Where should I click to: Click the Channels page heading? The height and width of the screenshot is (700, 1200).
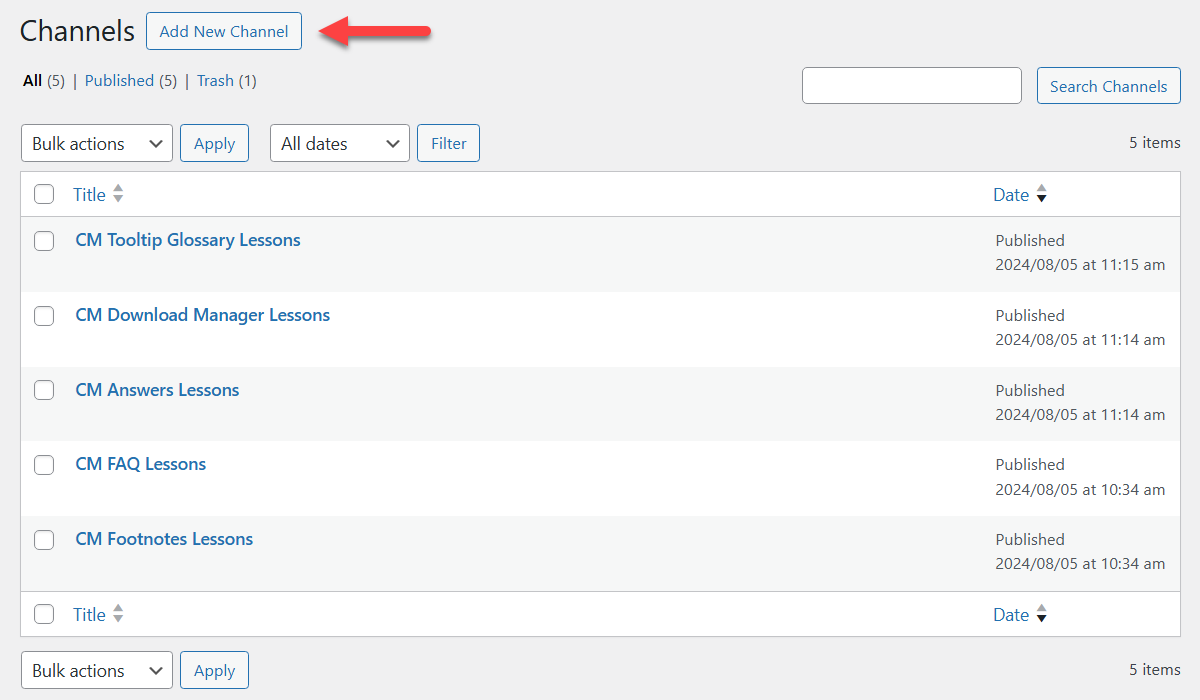point(77,31)
